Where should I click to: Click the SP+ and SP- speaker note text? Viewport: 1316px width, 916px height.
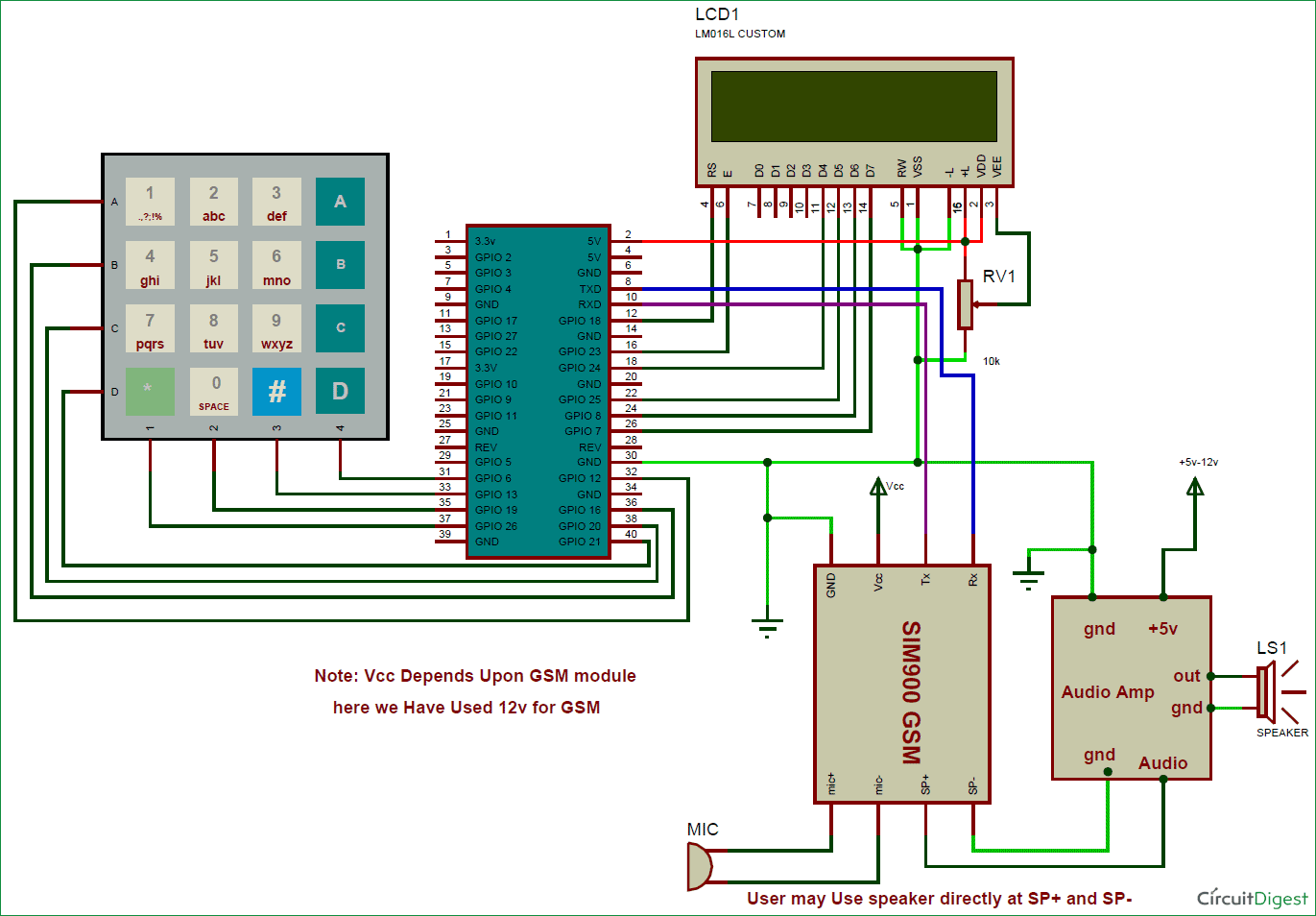click(x=940, y=899)
